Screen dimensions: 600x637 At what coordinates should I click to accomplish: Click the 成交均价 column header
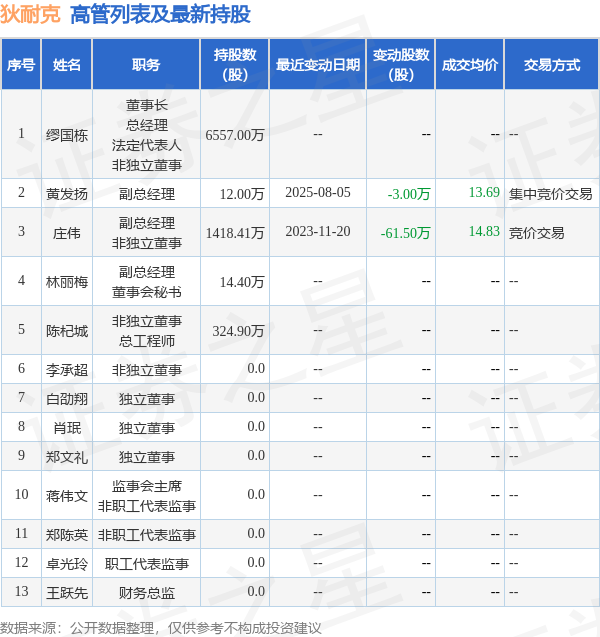[470, 65]
